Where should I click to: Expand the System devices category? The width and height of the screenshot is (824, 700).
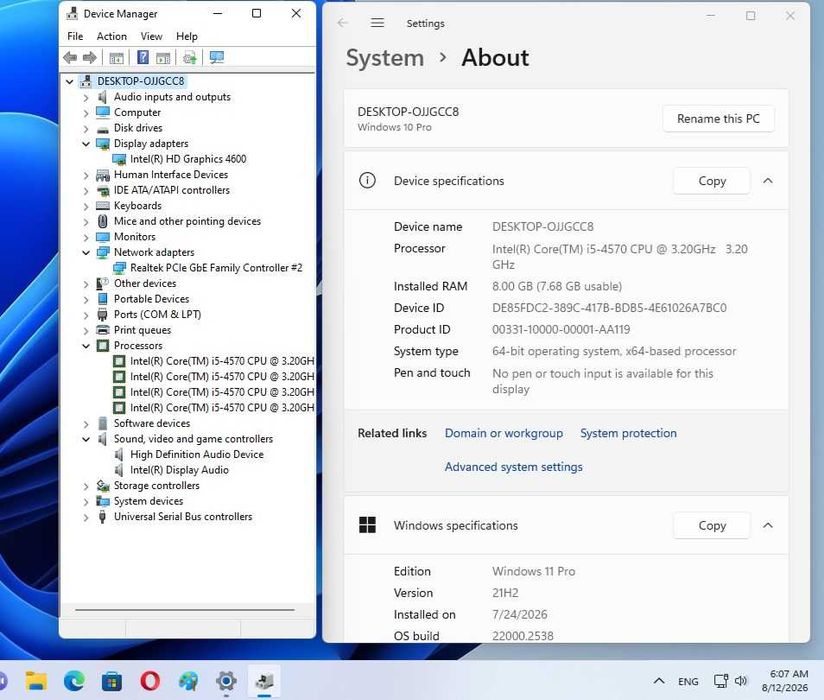coord(86,501)
